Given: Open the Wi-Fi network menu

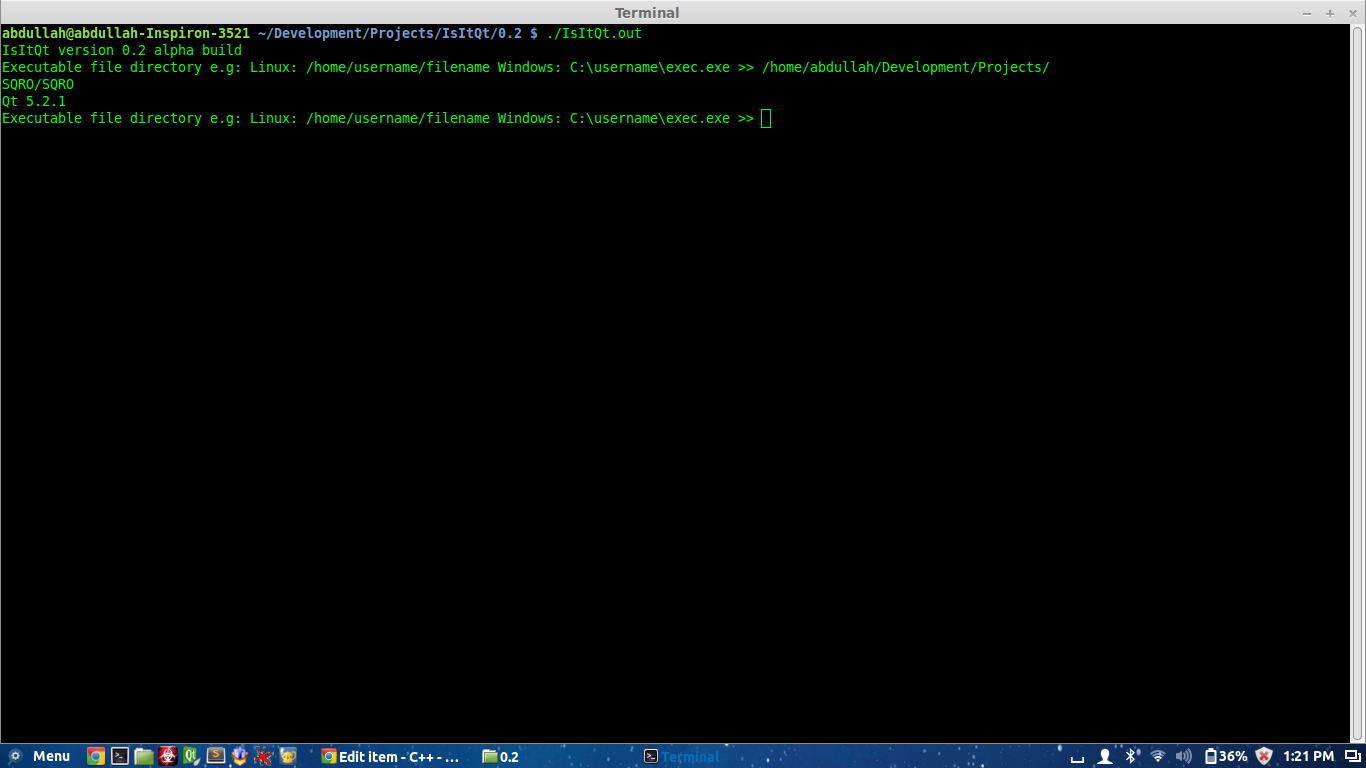Looking at the screenshot, I should coord(1158,756).
